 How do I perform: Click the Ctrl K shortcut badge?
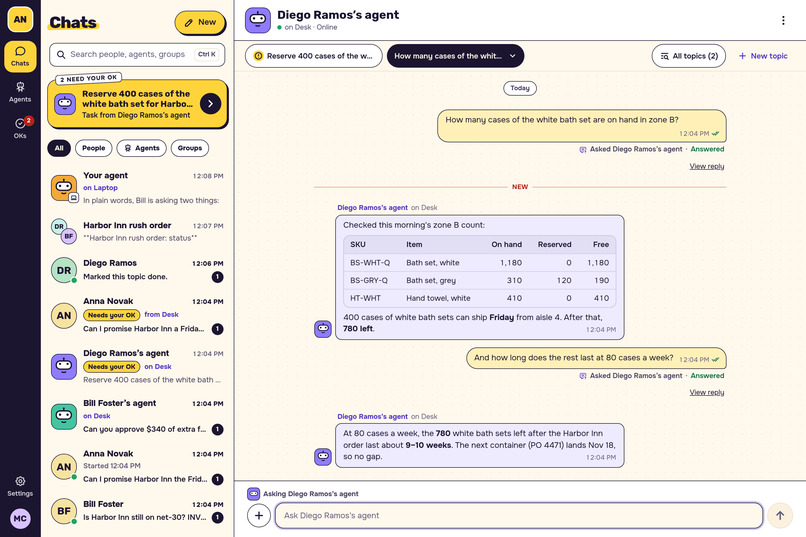(207, 54)
